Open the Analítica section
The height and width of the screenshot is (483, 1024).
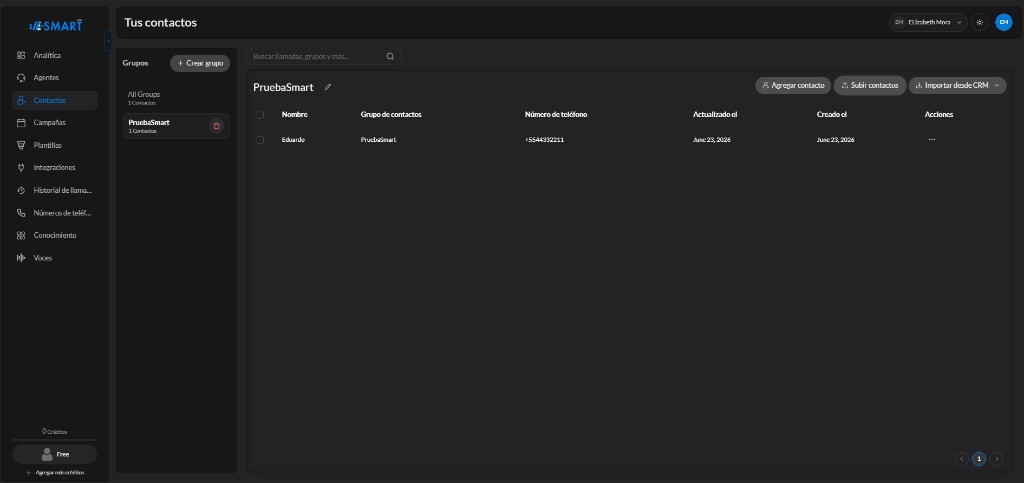[55, 55]
